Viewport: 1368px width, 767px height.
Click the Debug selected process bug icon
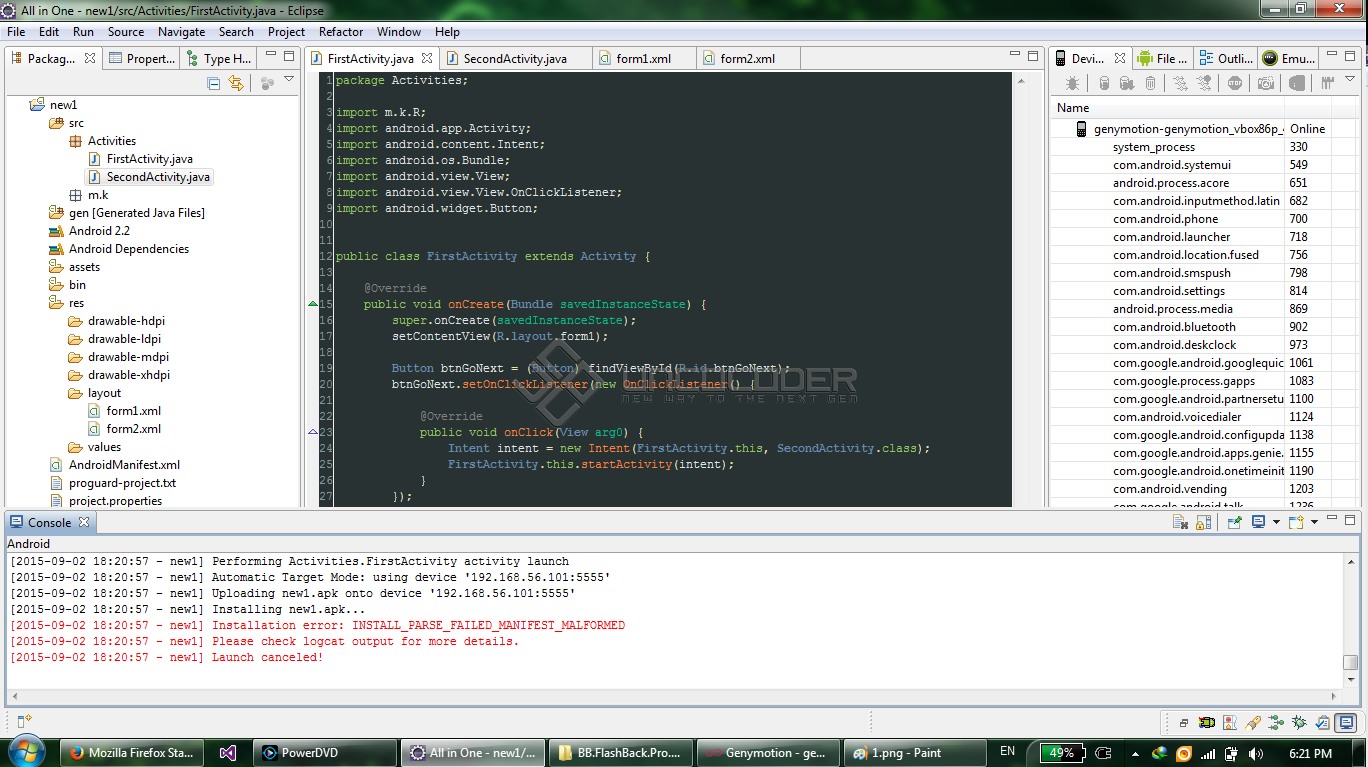[x=1072, y=83]
